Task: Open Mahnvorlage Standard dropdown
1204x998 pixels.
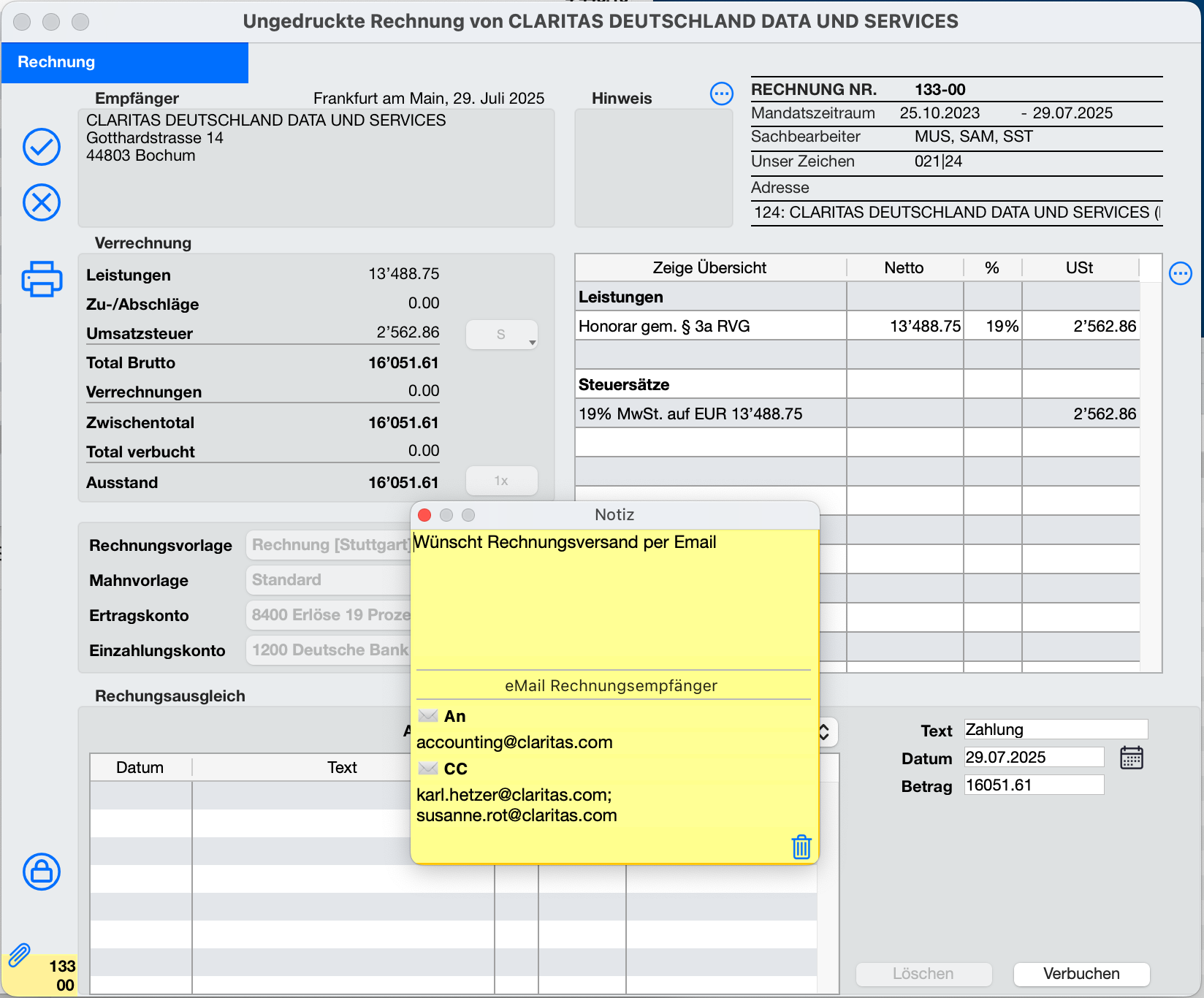Action: coord(329,580)
